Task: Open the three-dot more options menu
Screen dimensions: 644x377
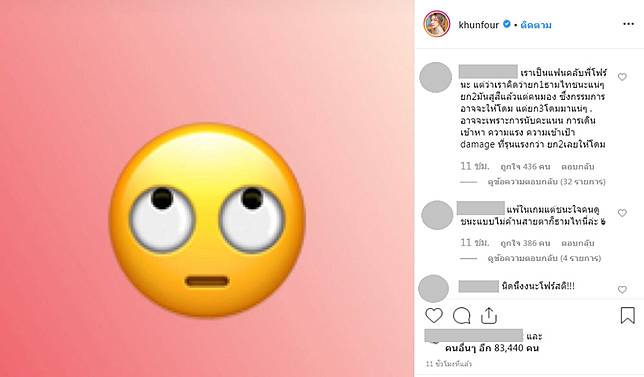Action: click(x=628, y=24)
